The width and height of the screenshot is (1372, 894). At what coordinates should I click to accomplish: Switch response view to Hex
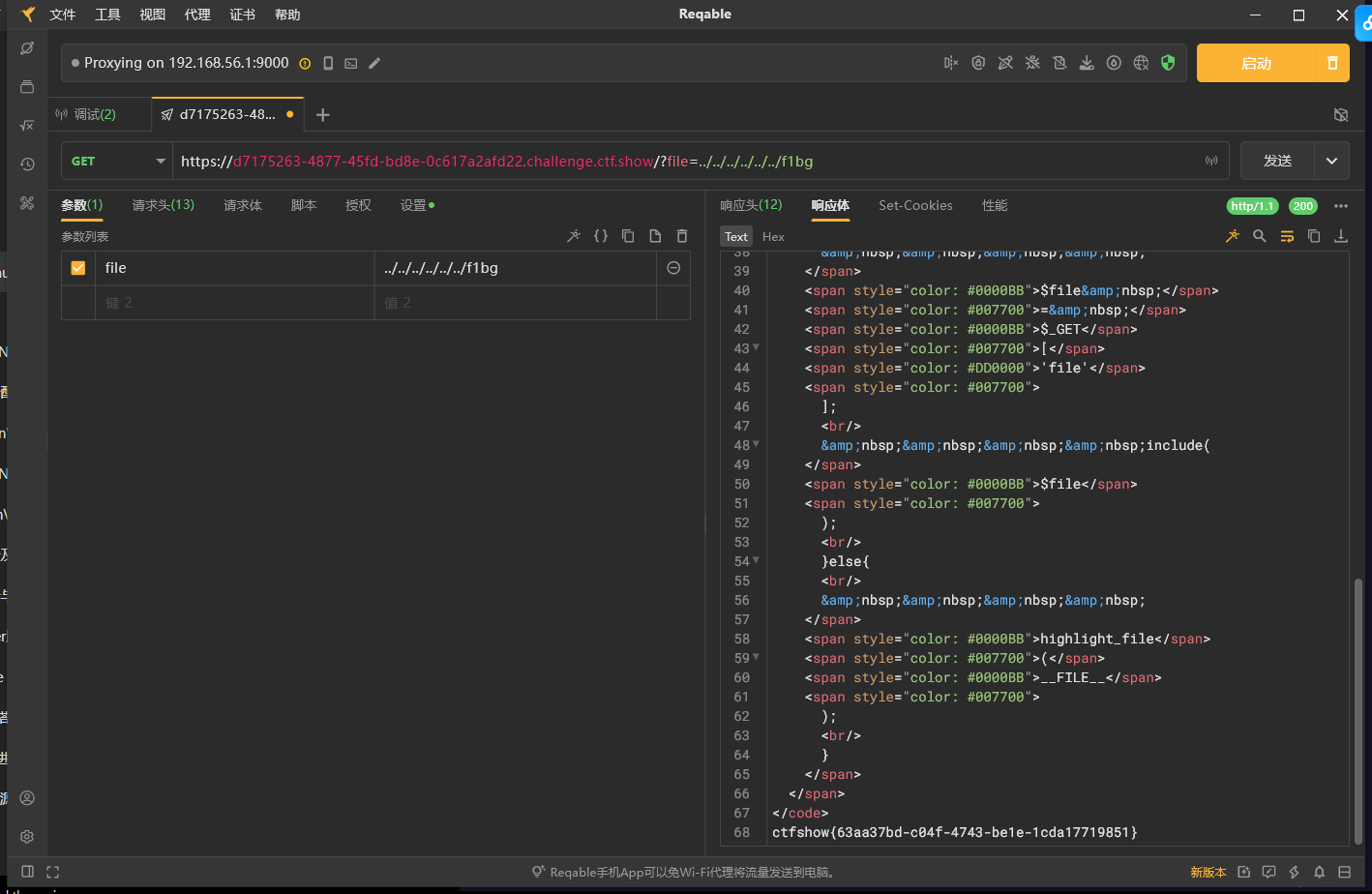773,237
